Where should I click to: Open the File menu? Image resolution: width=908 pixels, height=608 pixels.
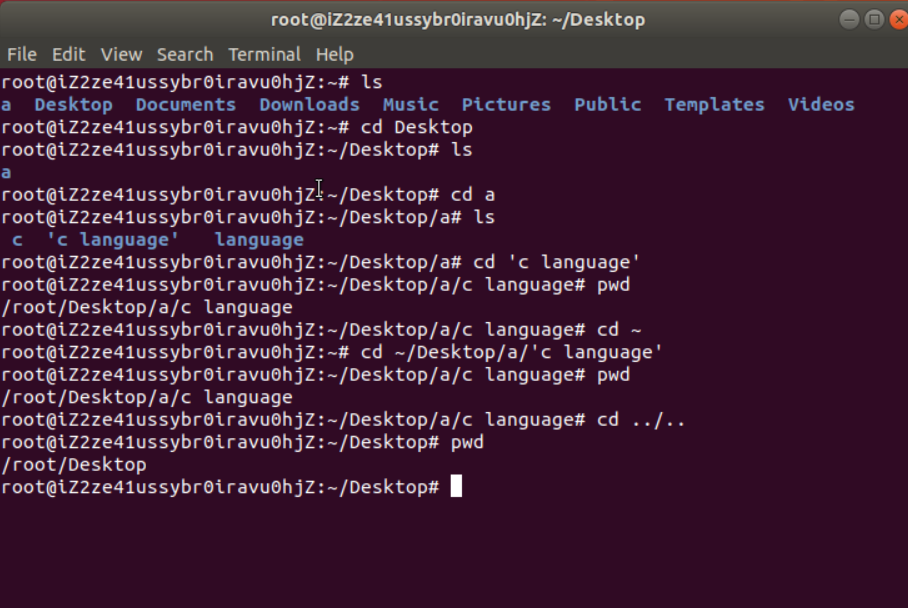click(x=22, y=54)
